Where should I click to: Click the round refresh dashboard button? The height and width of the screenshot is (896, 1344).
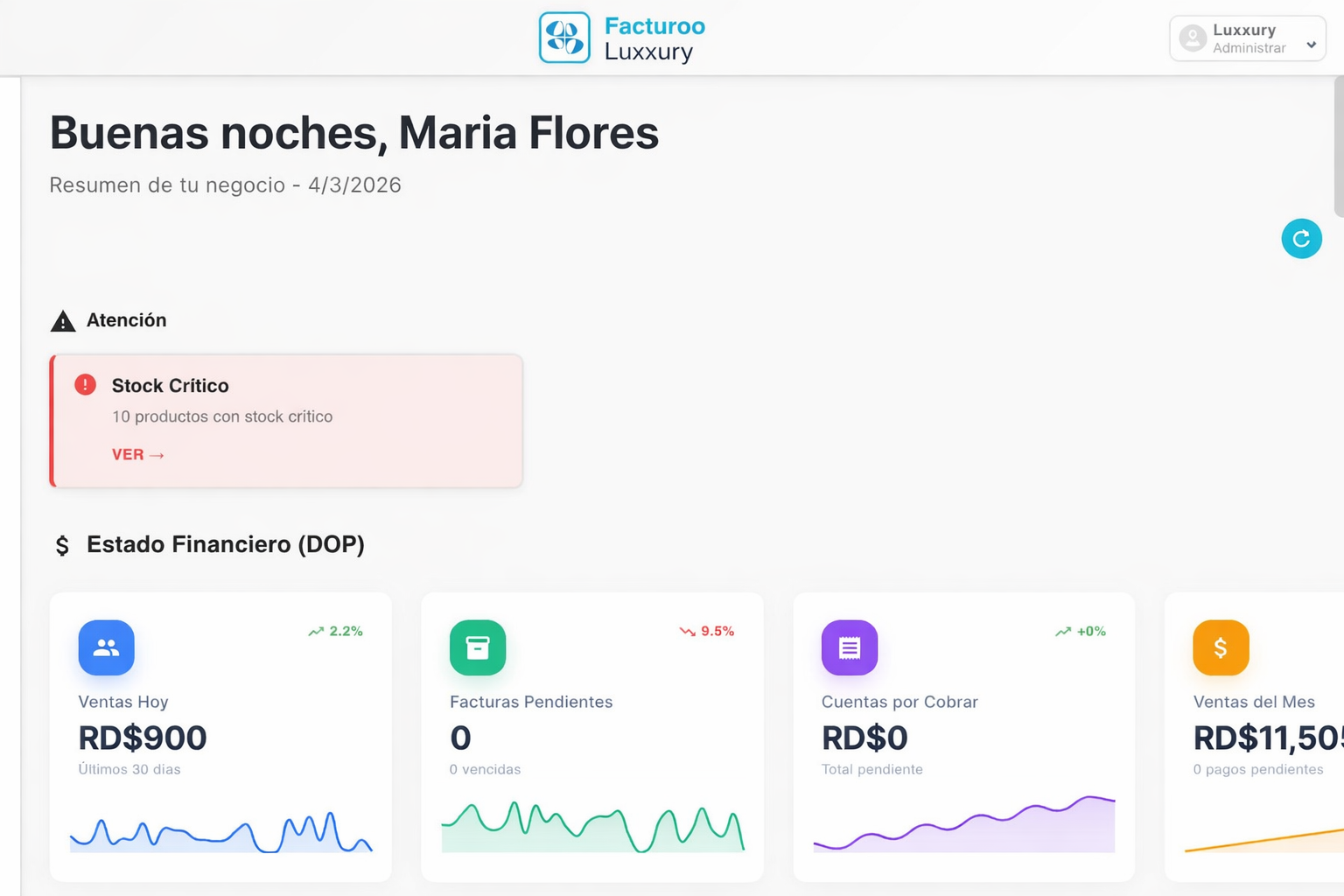(1301, 239)
